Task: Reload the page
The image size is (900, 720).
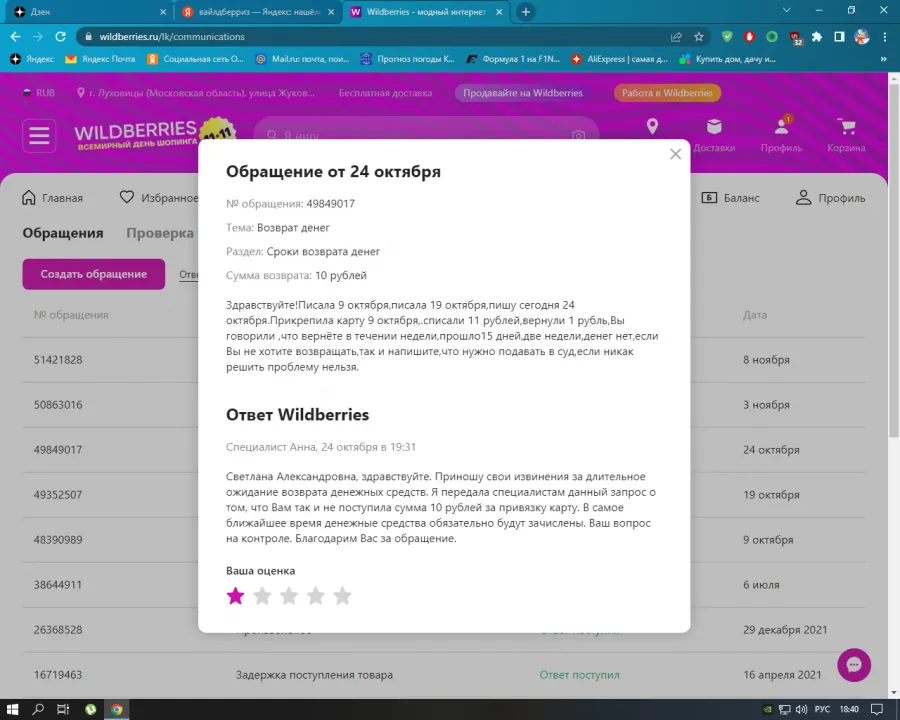Action: tap(60, 37)
